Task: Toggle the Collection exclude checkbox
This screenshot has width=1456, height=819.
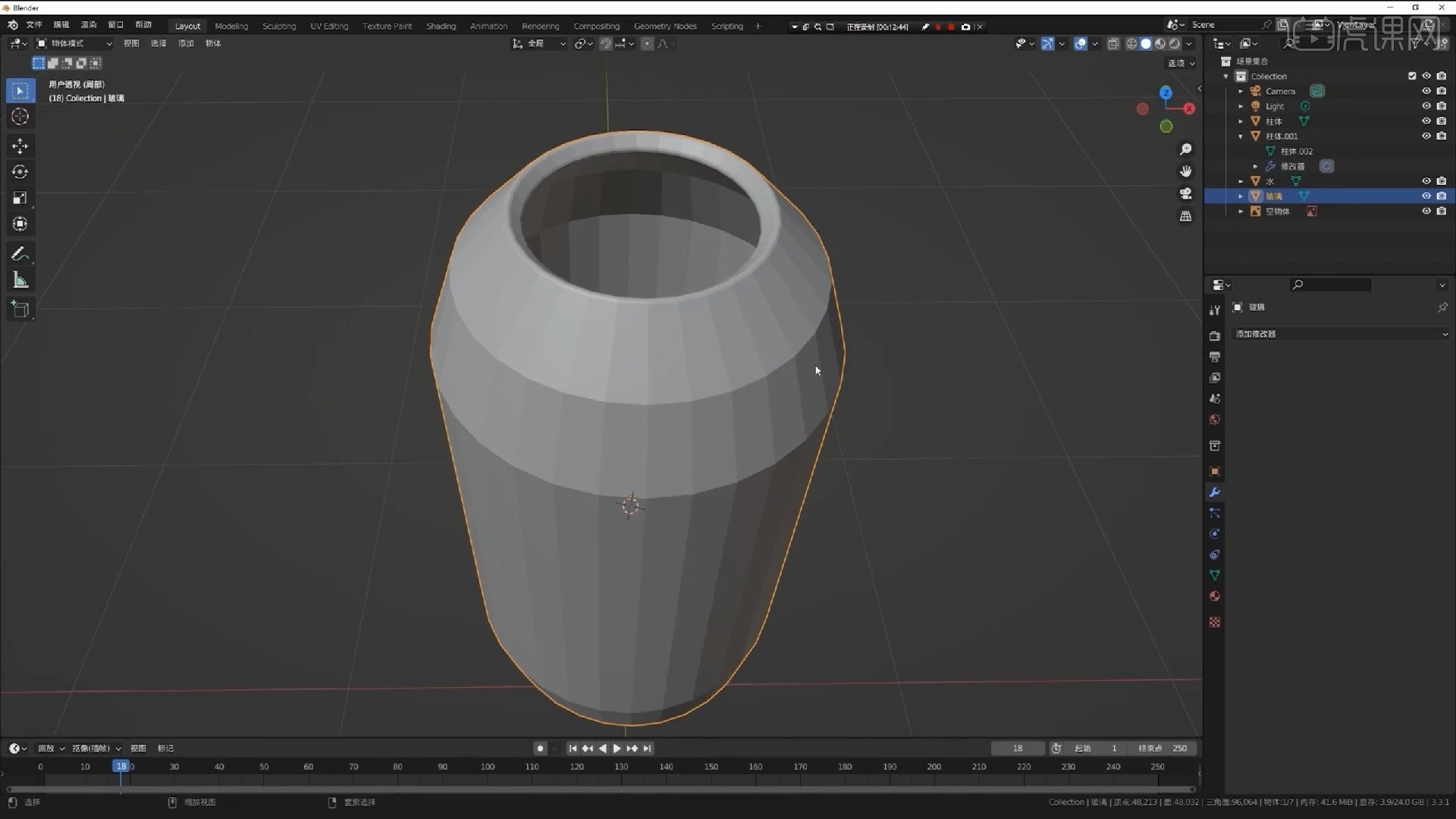Action: click(1412, 76)
